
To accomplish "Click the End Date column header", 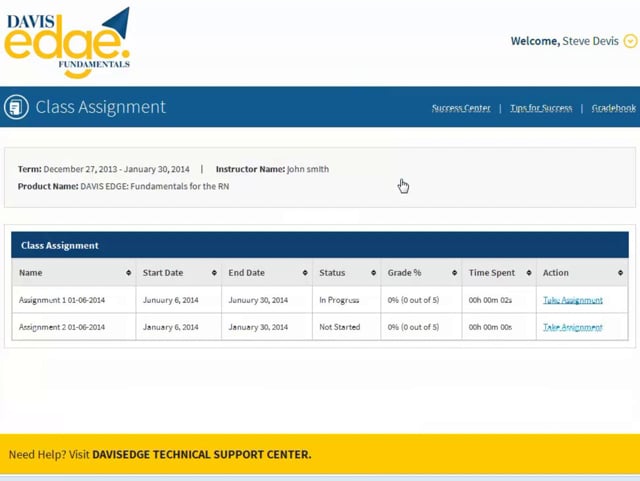I will [267, 273].
